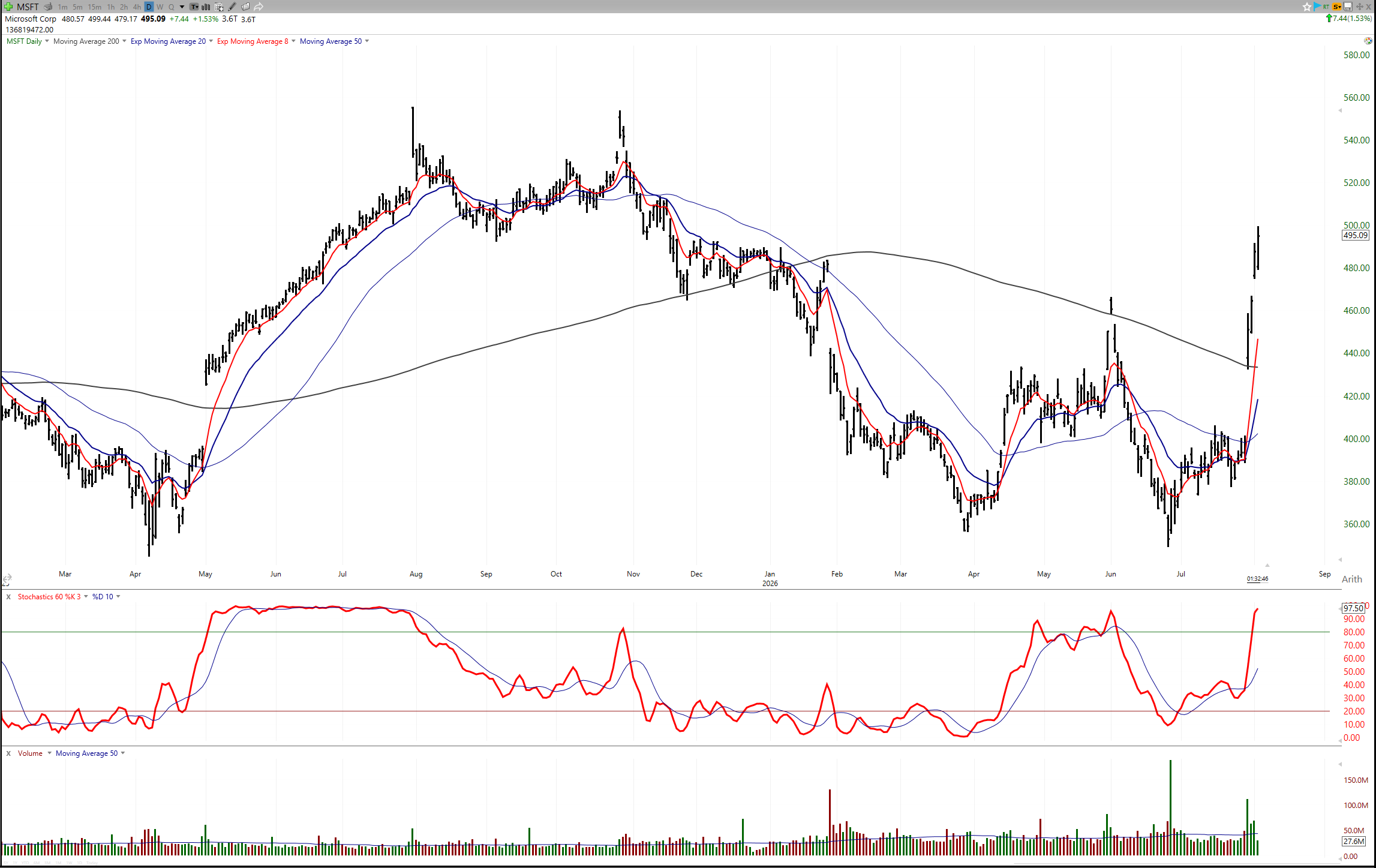The height and width of the screenshot is (868, 1376).
Task: Click the share arrow icon
Action: tap(259, 7)
